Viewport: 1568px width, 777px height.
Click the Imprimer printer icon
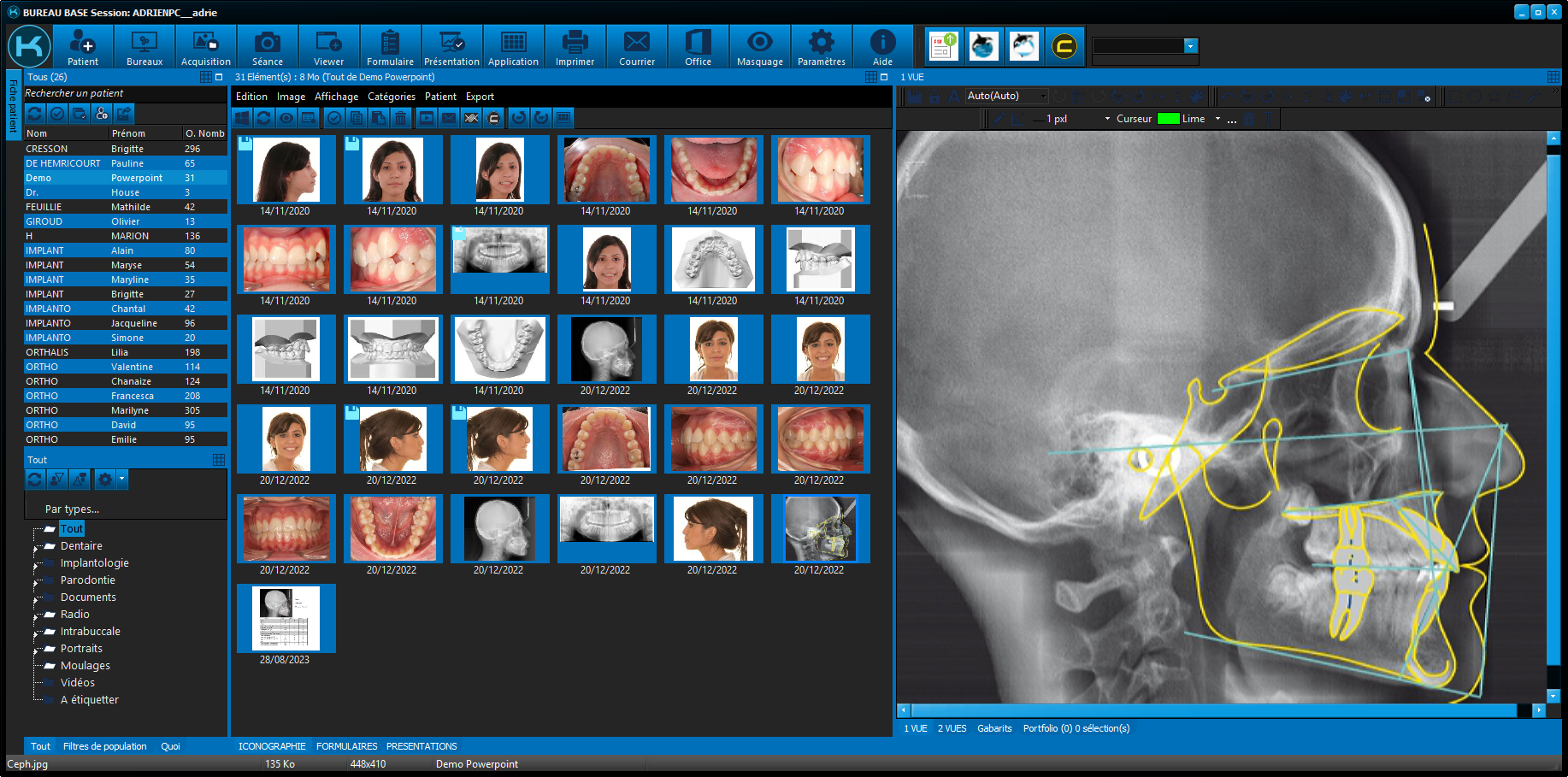[575, 47]
